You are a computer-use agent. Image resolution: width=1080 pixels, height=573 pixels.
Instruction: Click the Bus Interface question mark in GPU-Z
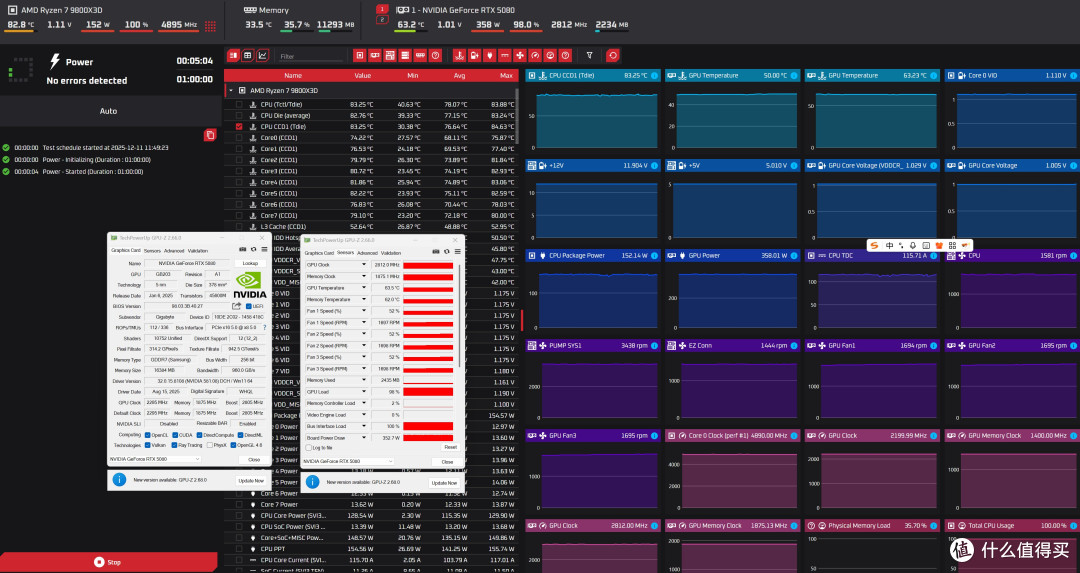pos(264,327)
